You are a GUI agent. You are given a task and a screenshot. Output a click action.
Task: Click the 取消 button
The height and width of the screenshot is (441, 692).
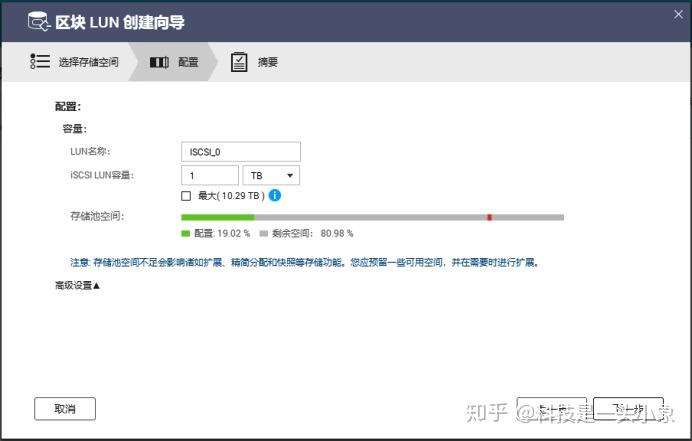[x=65, y=409]
